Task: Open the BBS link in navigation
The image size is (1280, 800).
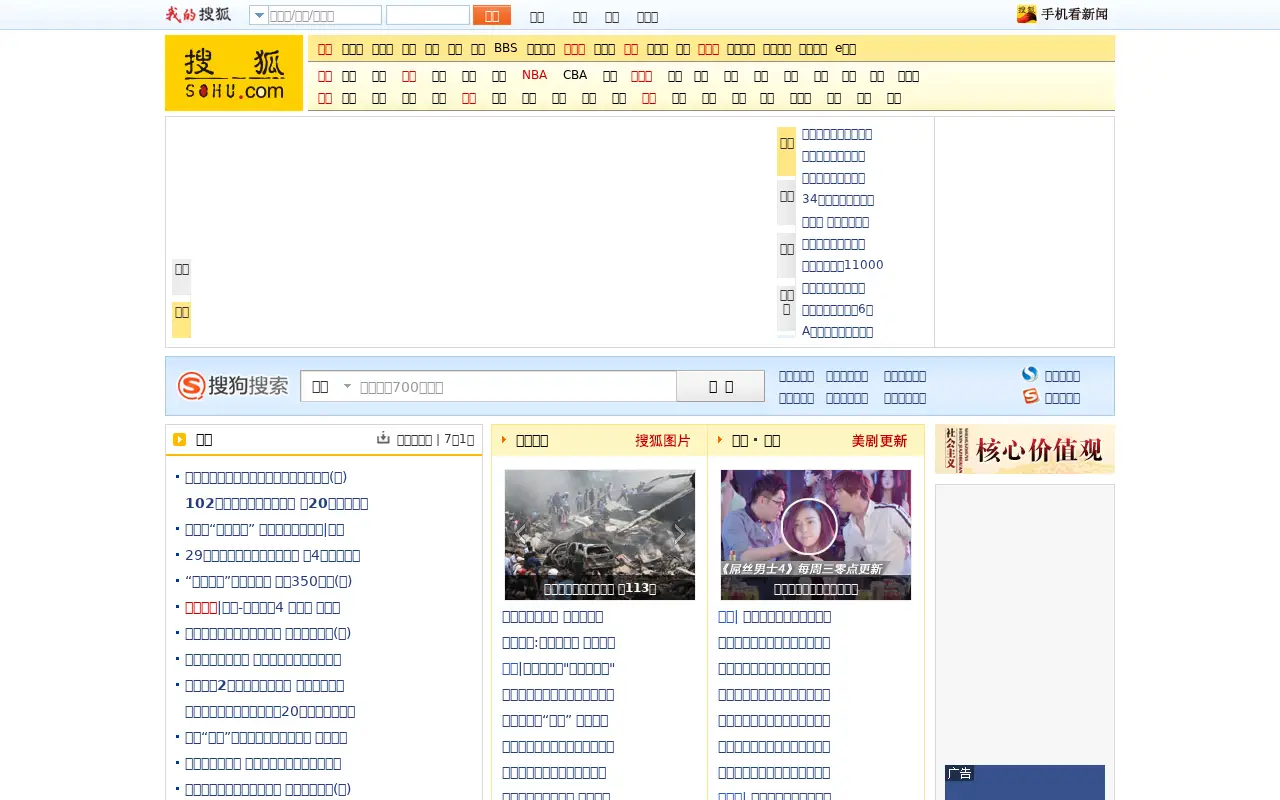Action: coord(506,48)
